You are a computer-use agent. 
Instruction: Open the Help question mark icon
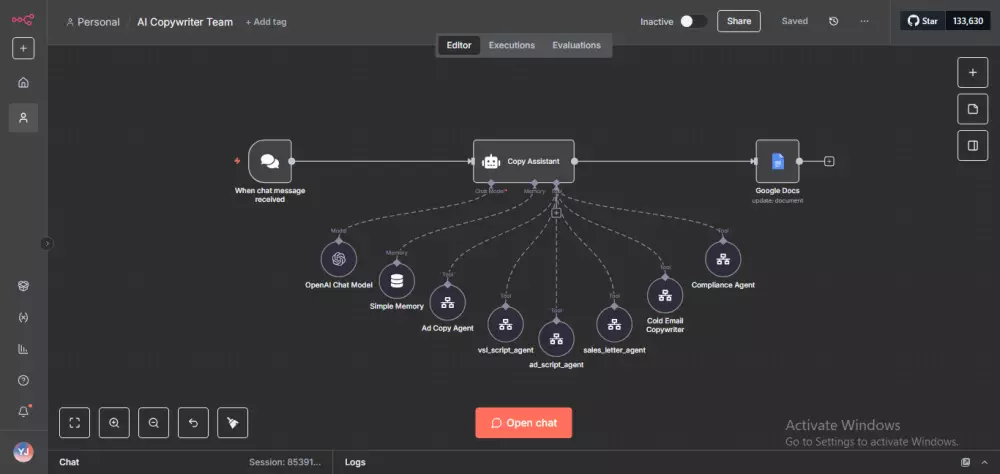point(23,380)
